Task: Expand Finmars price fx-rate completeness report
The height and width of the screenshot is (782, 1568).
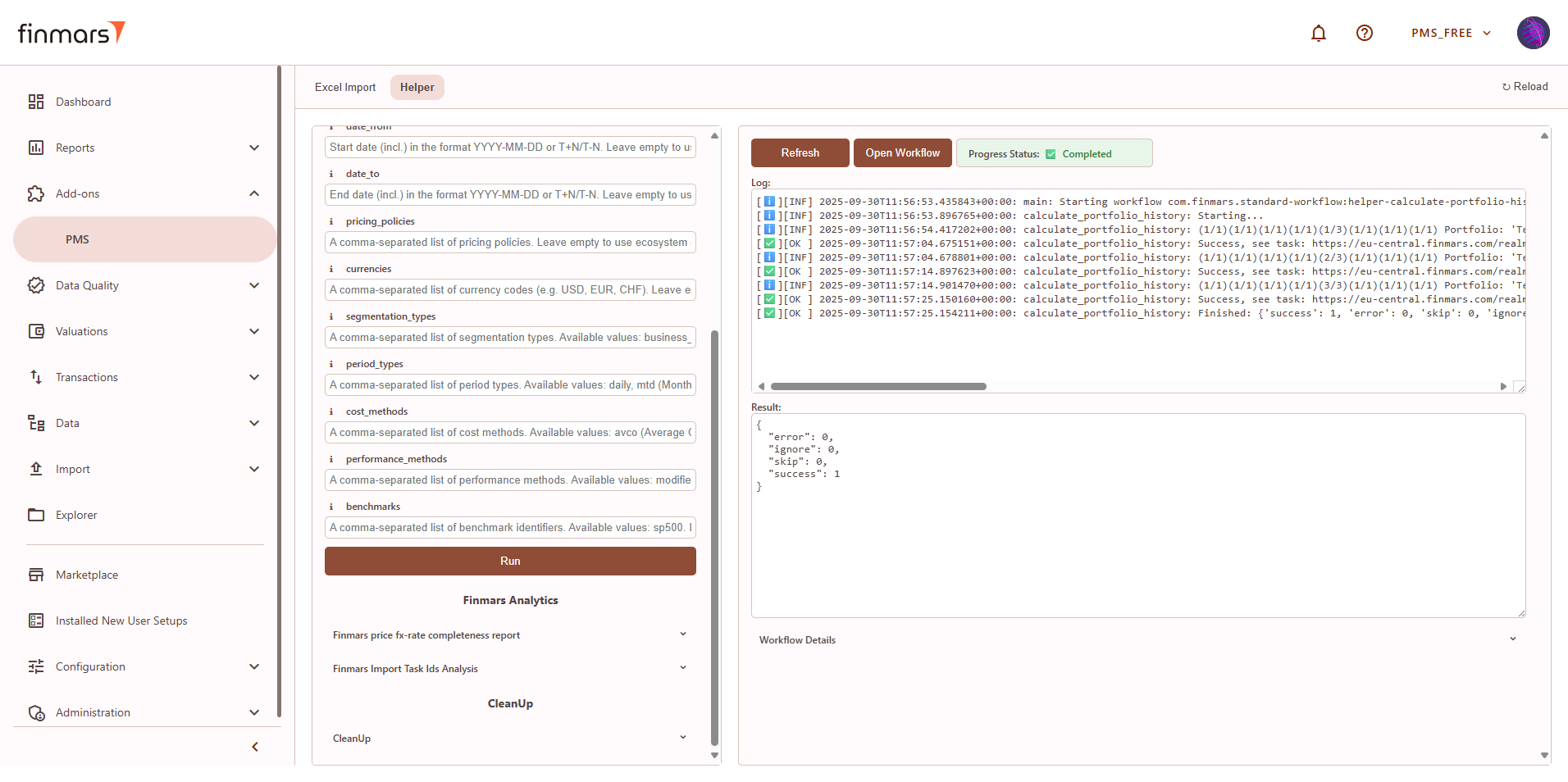Action: (x=682, y=634)
